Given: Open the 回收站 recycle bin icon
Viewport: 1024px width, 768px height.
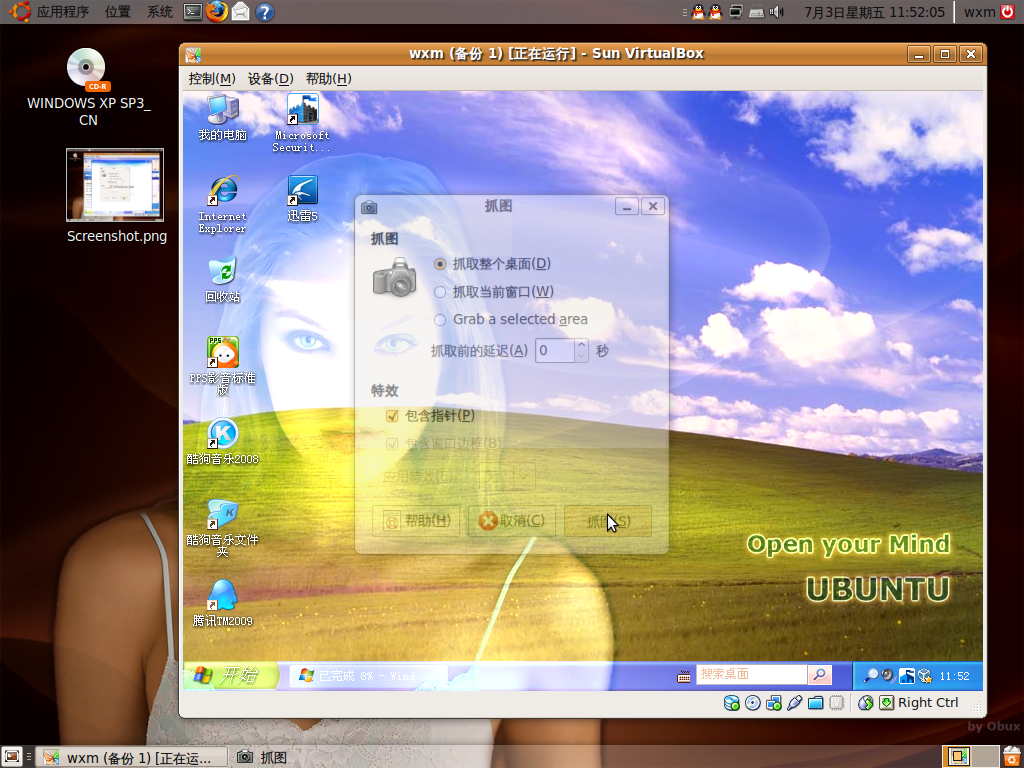Looking at the screenshot, I should click(x=223, y=272).
